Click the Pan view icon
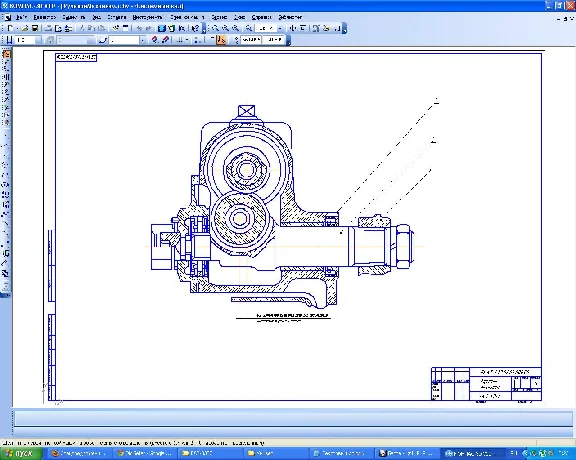The height and width of the screenshot is (460, 576). point(293,28)
